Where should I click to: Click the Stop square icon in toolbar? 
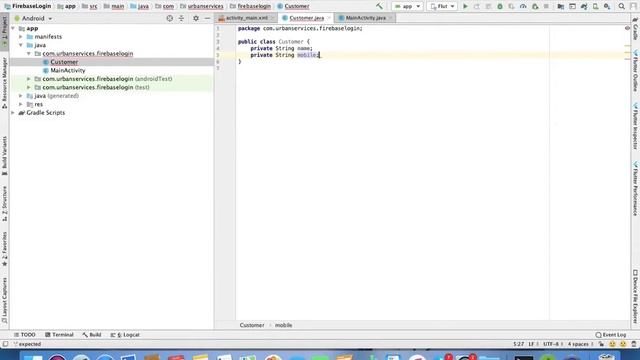[x=546, y=6]
